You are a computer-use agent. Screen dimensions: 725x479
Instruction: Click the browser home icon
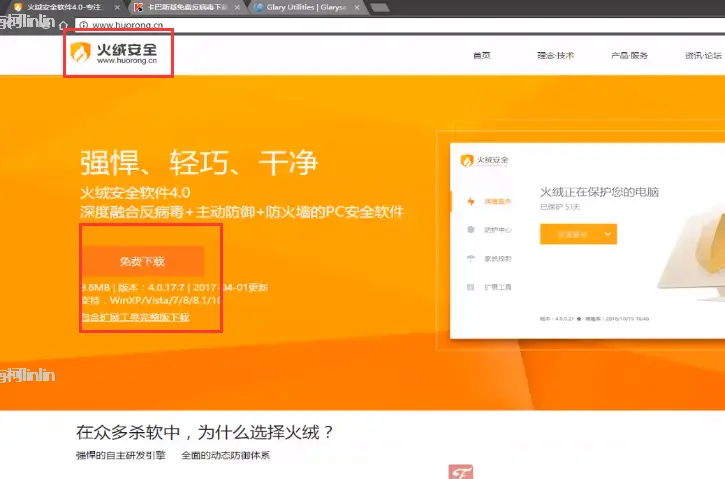coord(63,25)
